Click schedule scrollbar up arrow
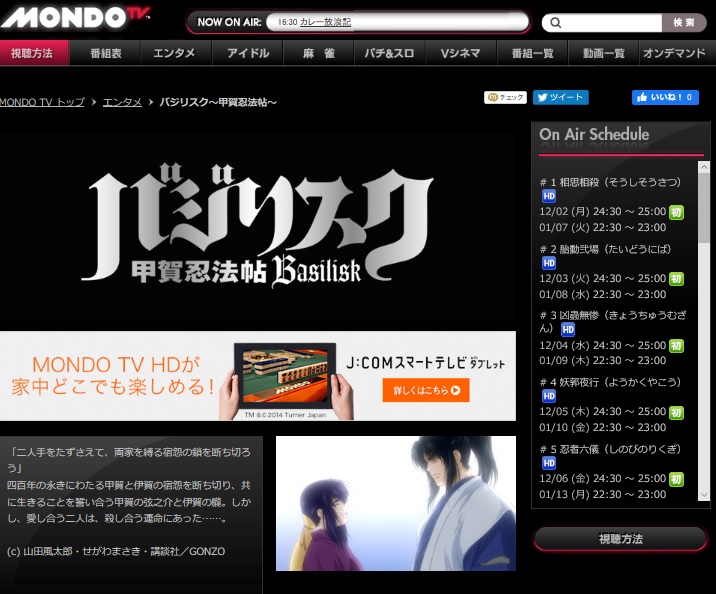 pyautogui.click(x=704, y=167)
